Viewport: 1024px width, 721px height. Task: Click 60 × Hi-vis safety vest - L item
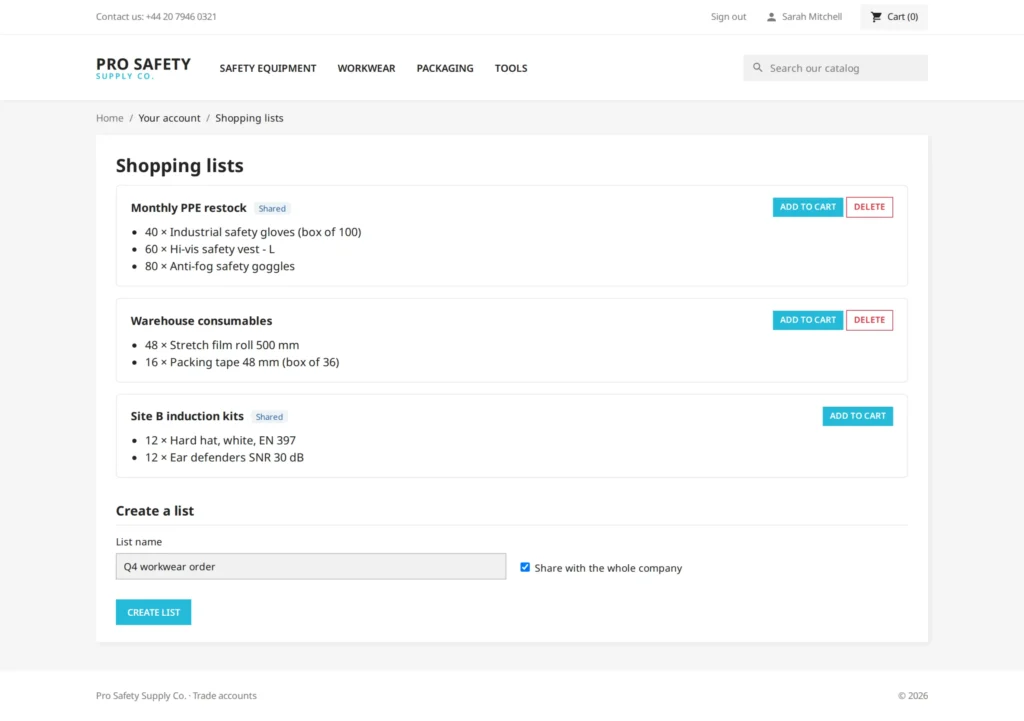point(210,249)
